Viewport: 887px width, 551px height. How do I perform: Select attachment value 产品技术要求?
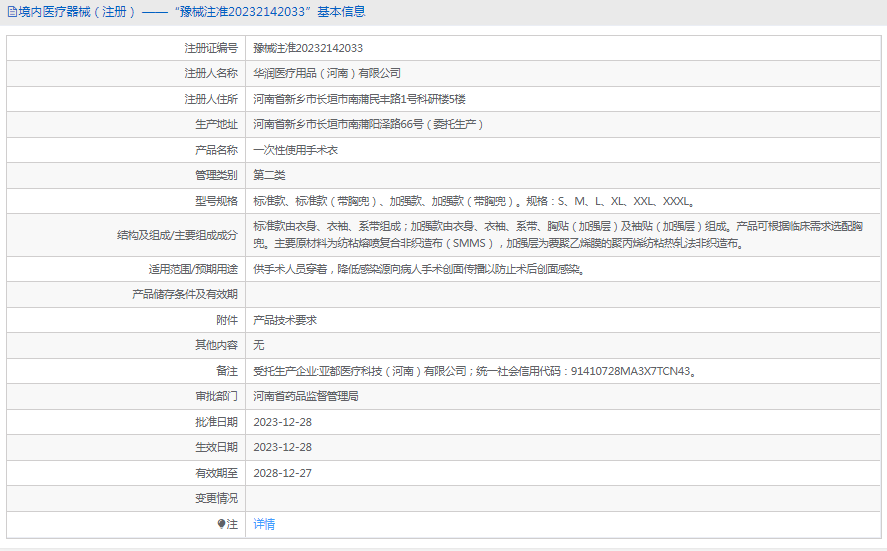tap(285, 320)
